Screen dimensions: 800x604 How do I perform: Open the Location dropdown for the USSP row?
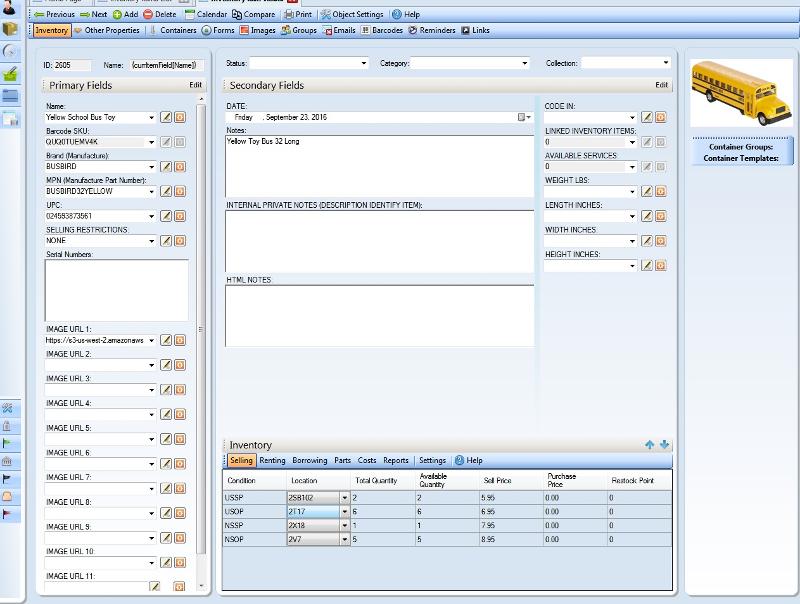345,497
